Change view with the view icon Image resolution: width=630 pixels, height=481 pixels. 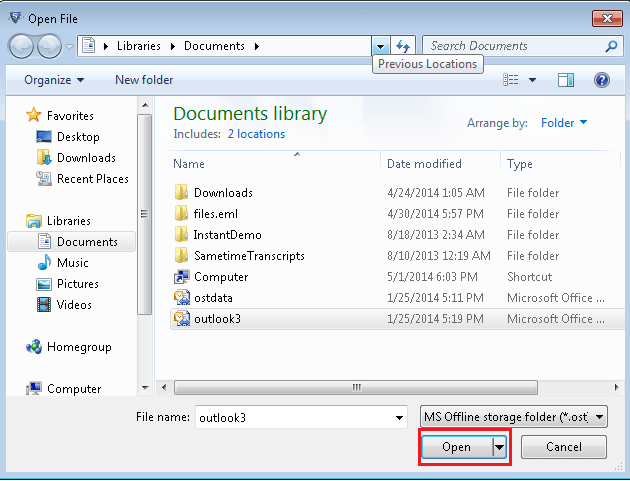point(511,80)
